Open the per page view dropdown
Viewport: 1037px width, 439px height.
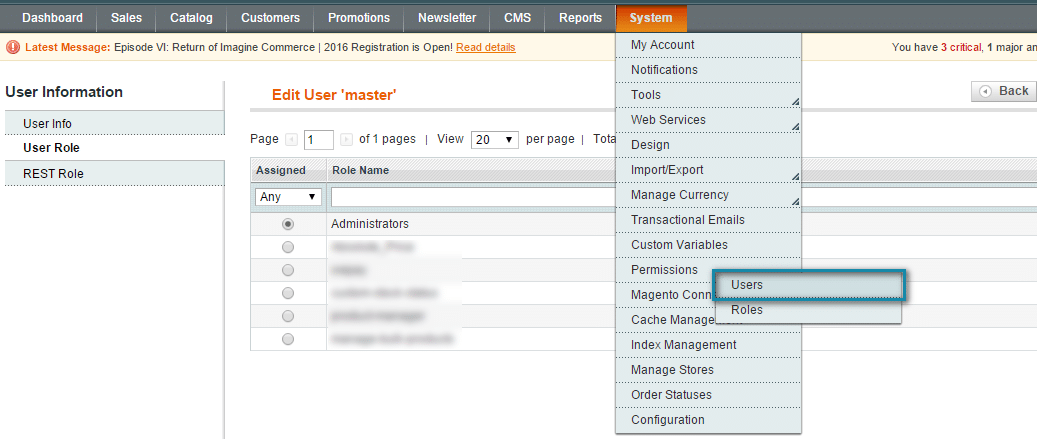[x=495, y=140]
